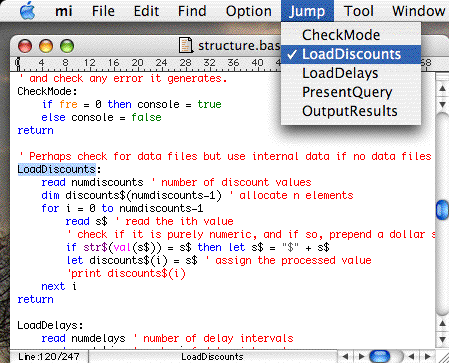Click the top scroll-down arrow
The width and height of the screenshot is (449, 363).
442,104
